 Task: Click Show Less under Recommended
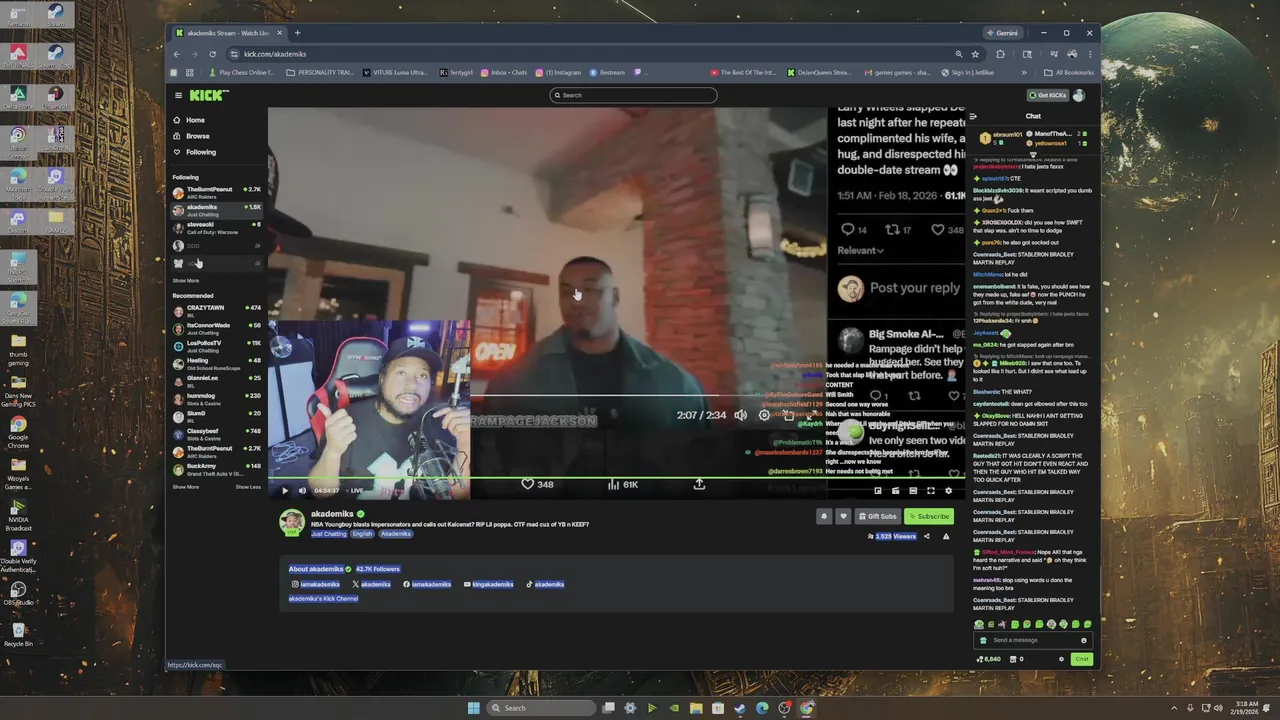click(x=248, y=487)
